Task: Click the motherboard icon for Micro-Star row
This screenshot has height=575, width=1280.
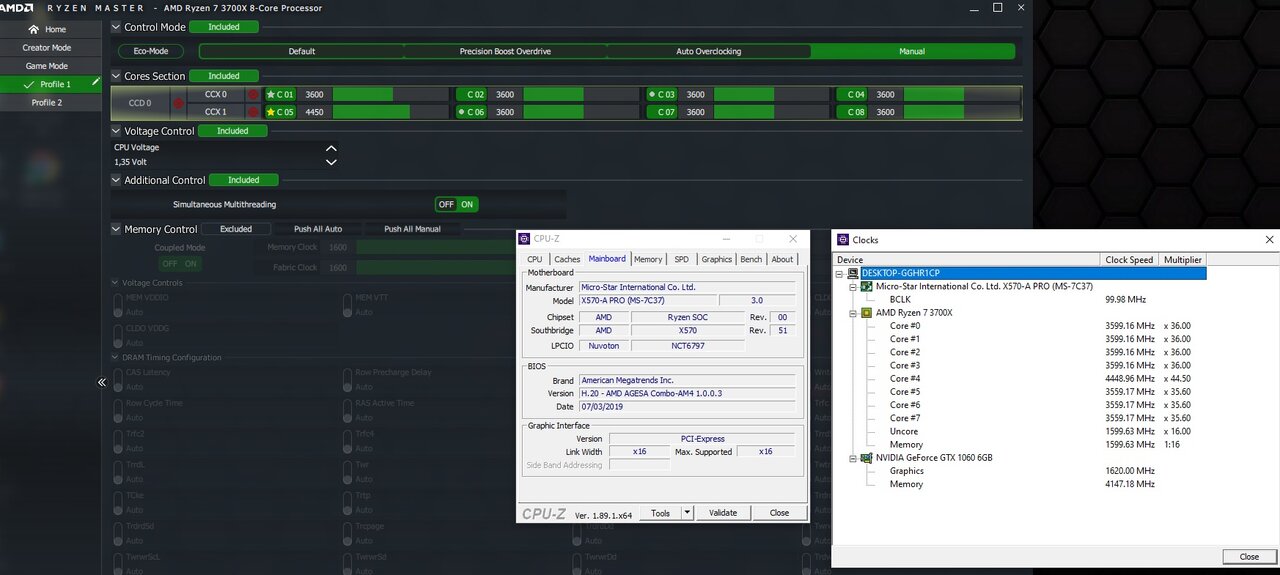Action: tap(867, 286)
